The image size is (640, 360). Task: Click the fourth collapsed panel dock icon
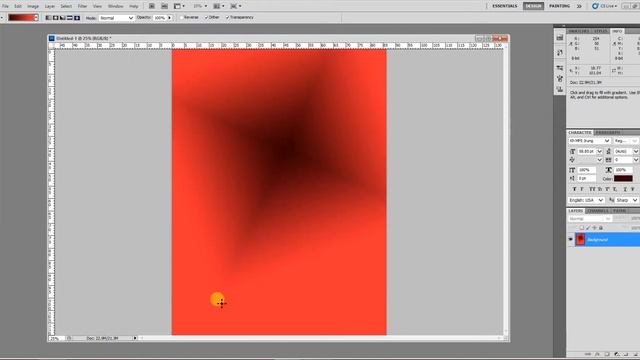[560, 78]
